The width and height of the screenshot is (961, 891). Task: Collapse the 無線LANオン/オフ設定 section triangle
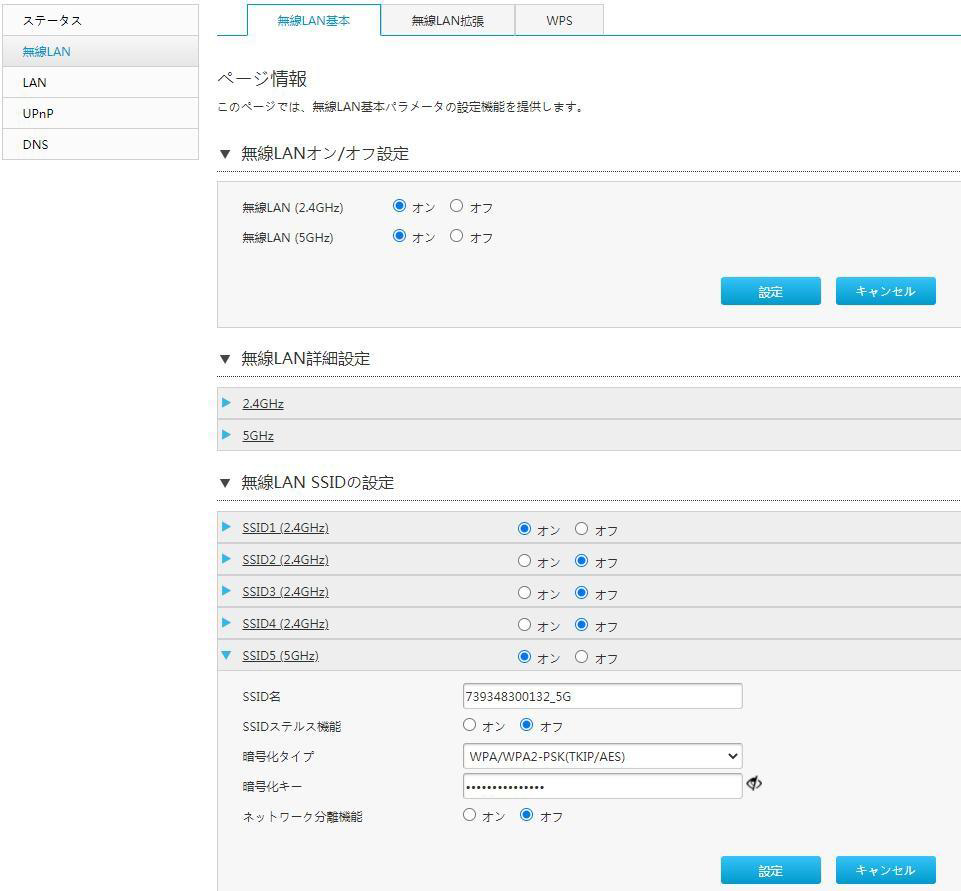pyautogui.click(x=225, y=154)
